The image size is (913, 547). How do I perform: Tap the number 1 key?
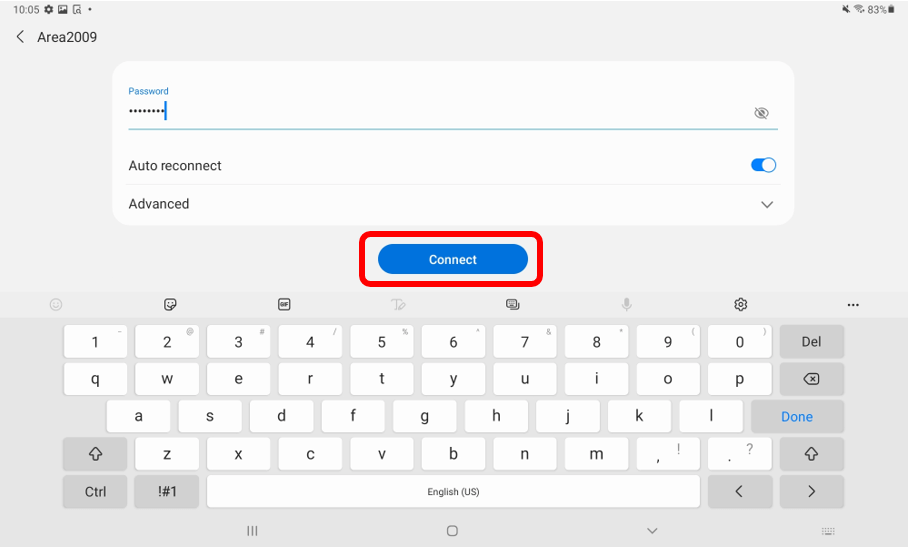pyautogui.click(x=95, y=341)
